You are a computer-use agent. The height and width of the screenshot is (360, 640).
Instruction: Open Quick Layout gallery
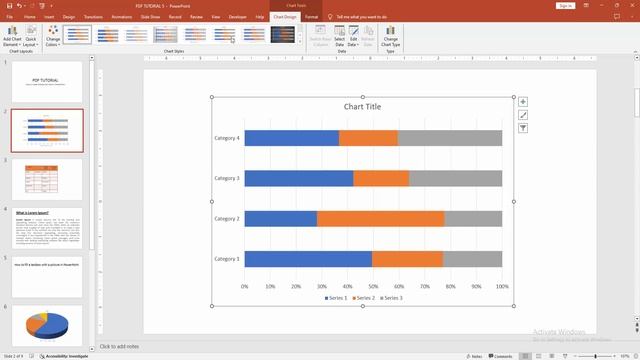(31, 36)
